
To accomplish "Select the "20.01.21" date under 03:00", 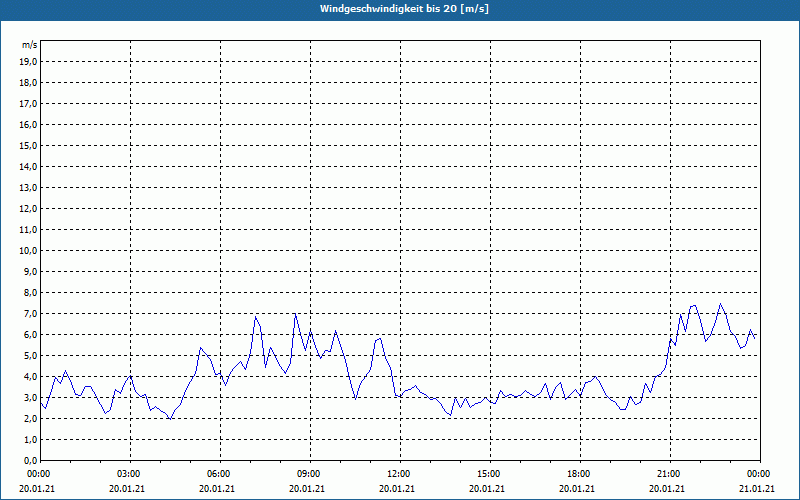I will [127, 488].
